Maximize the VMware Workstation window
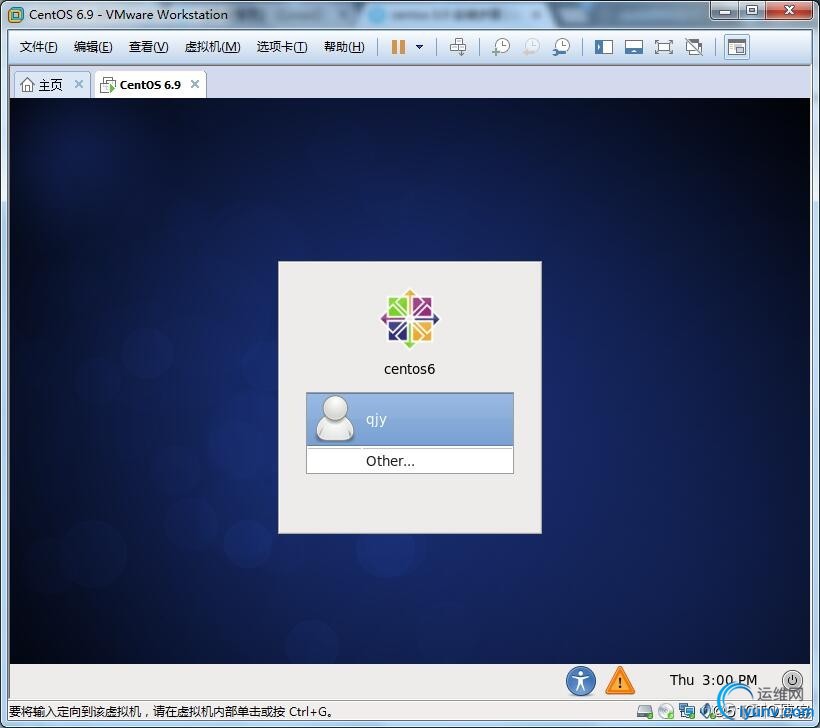 (x=752, y=11)
